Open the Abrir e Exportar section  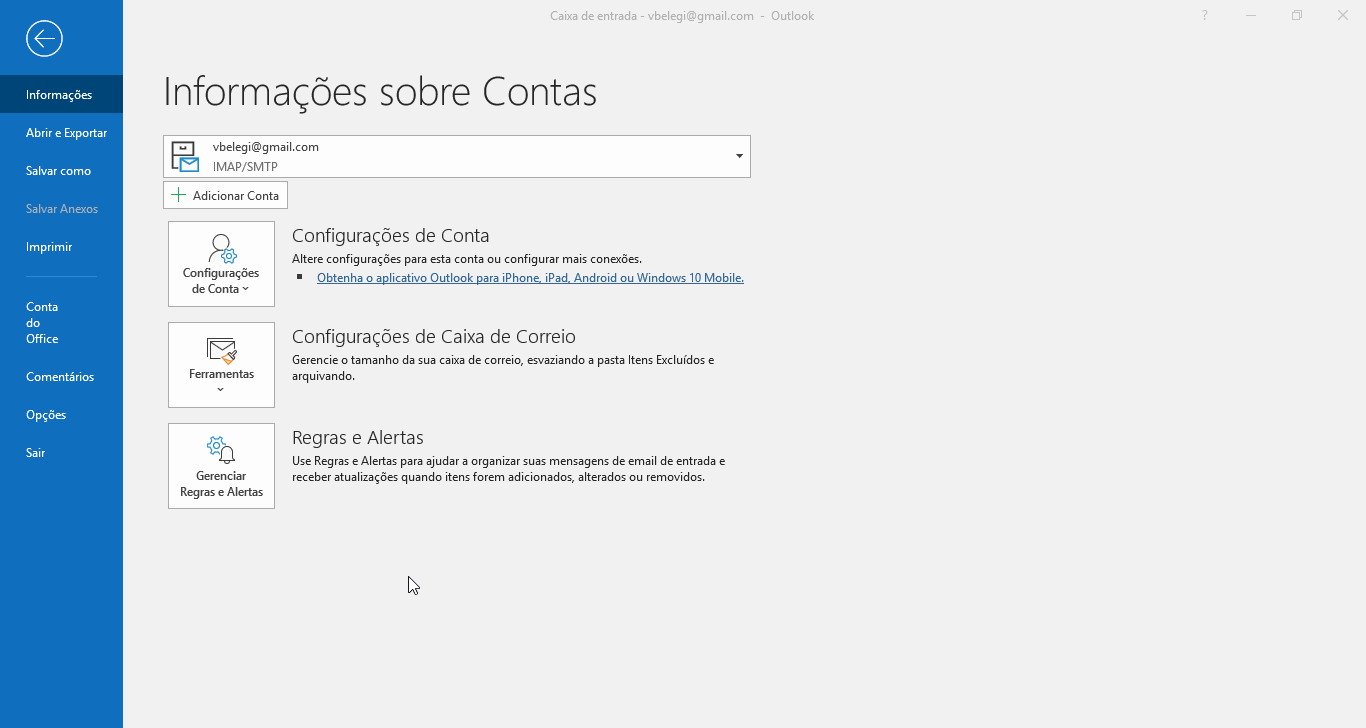click(61, 133)
